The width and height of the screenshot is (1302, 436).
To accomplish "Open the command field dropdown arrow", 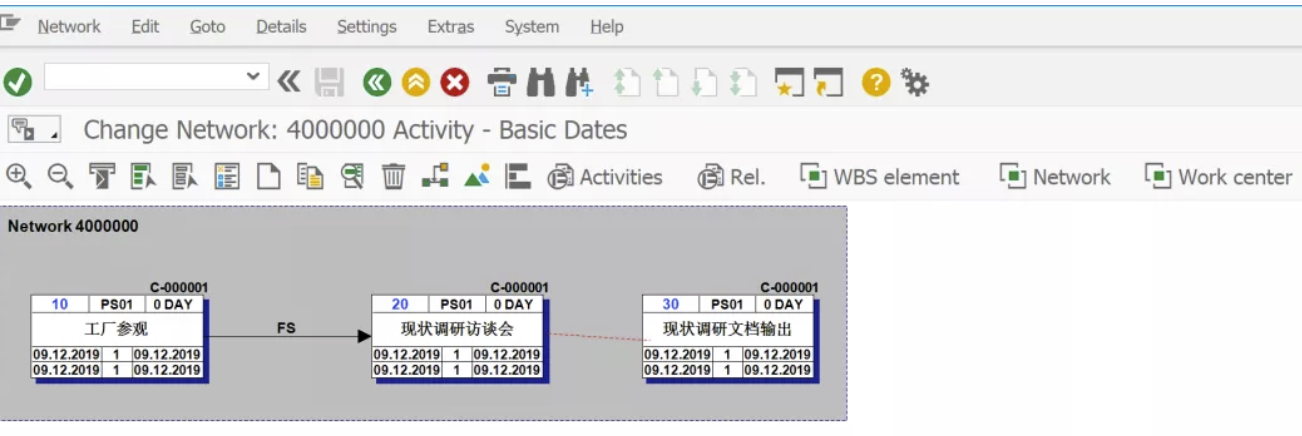I will click(254, 76).
